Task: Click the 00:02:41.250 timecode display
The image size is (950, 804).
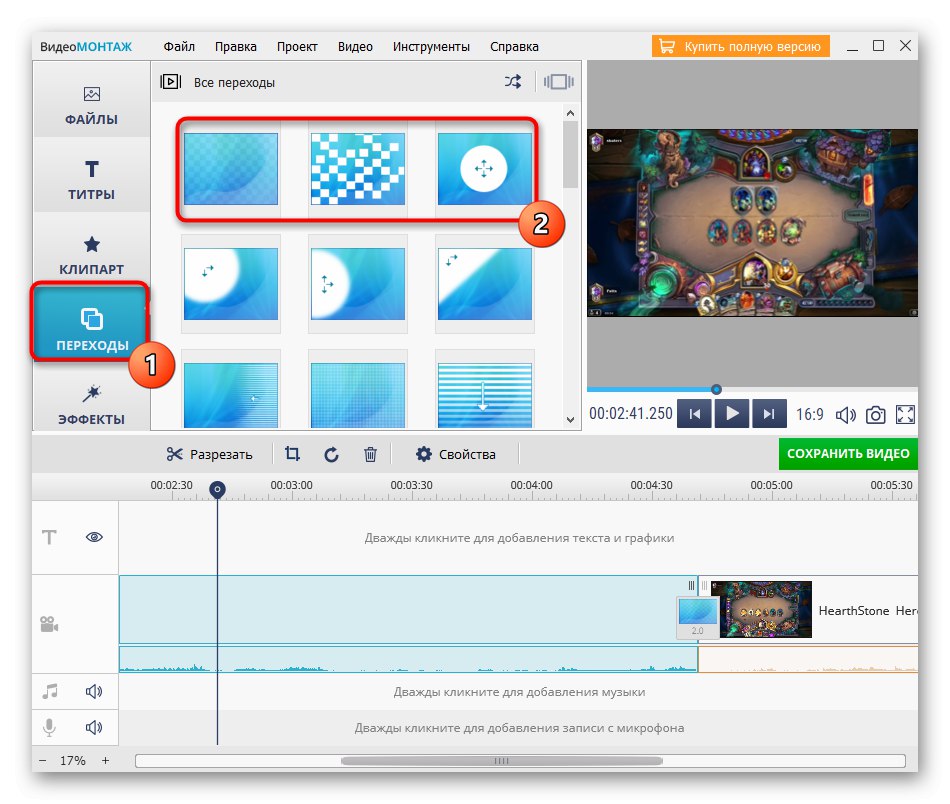Action: tap(631, 414)
